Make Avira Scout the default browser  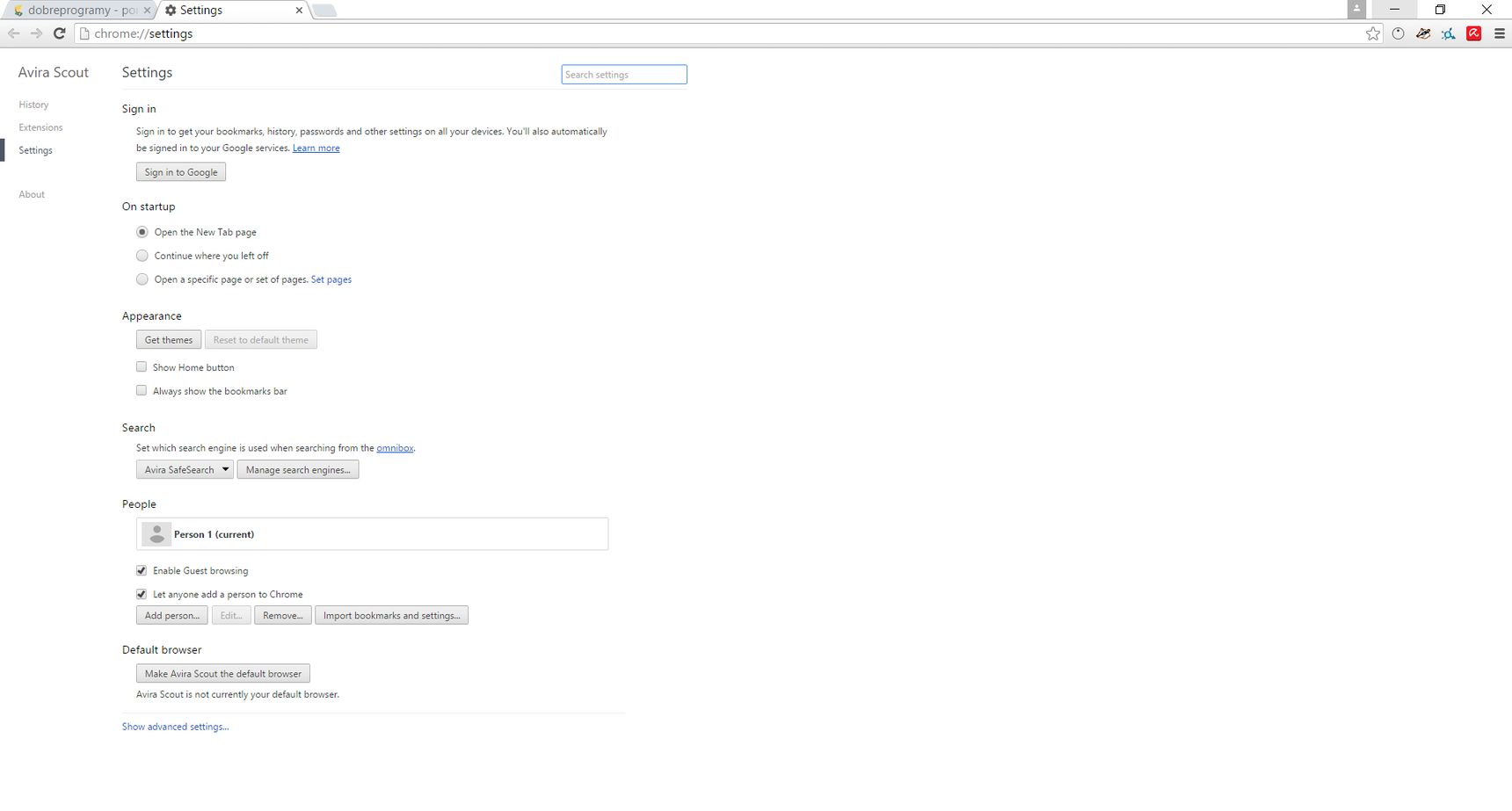223,674
